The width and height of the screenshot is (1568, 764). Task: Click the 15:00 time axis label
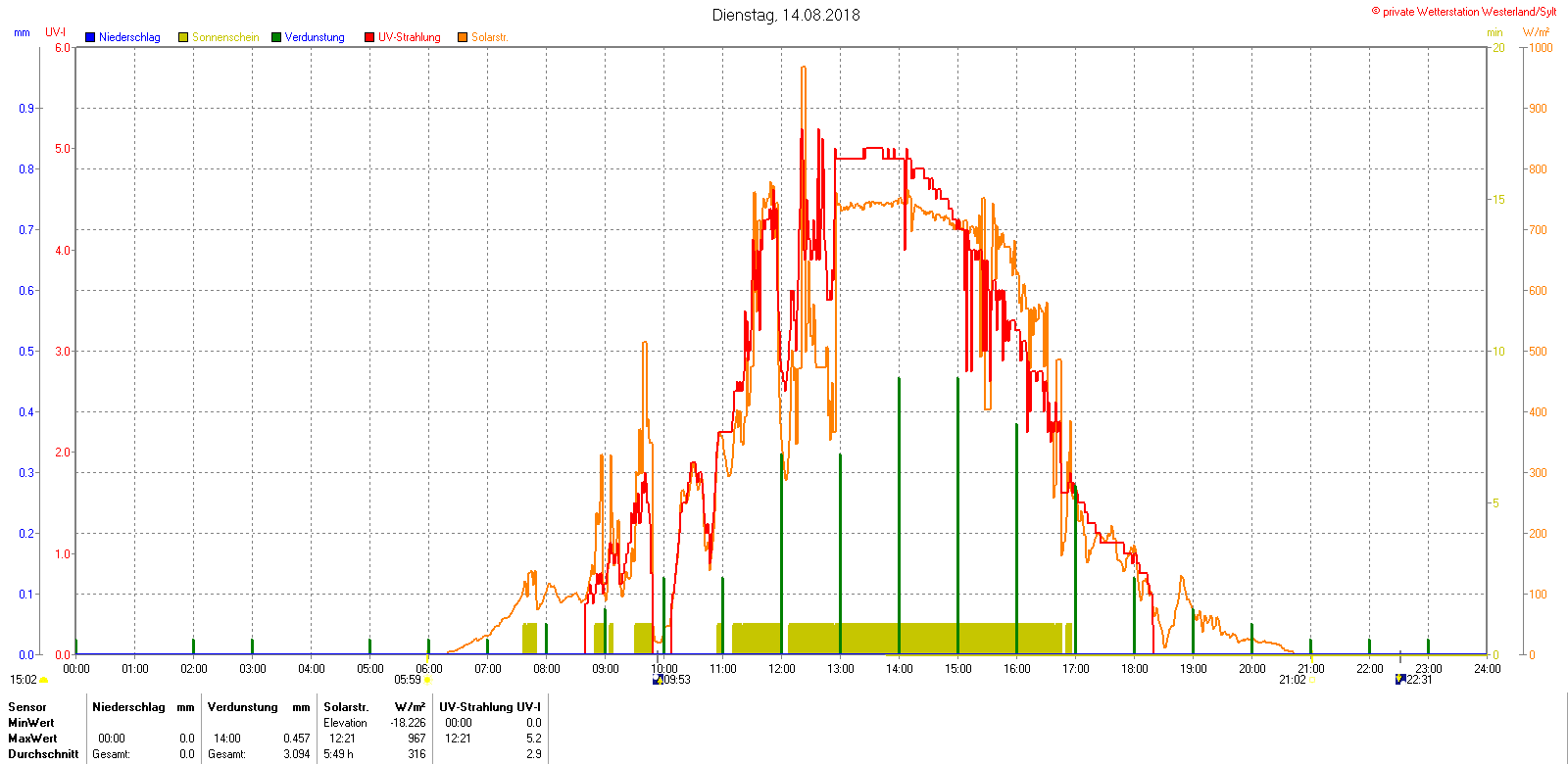coord(958,669)
